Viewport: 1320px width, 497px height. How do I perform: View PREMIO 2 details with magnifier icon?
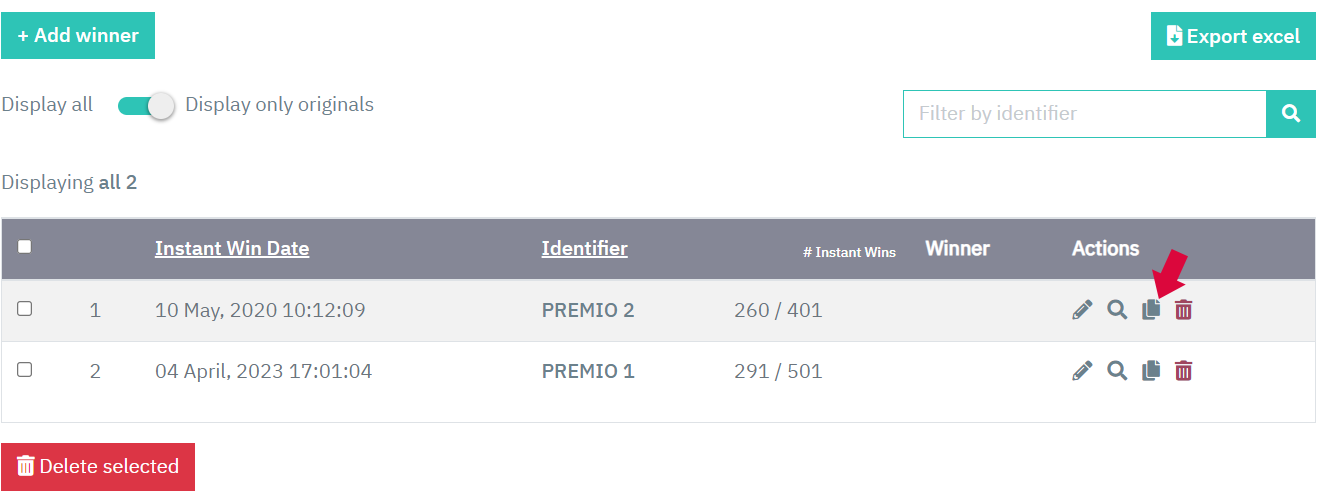coord(1117,310)
